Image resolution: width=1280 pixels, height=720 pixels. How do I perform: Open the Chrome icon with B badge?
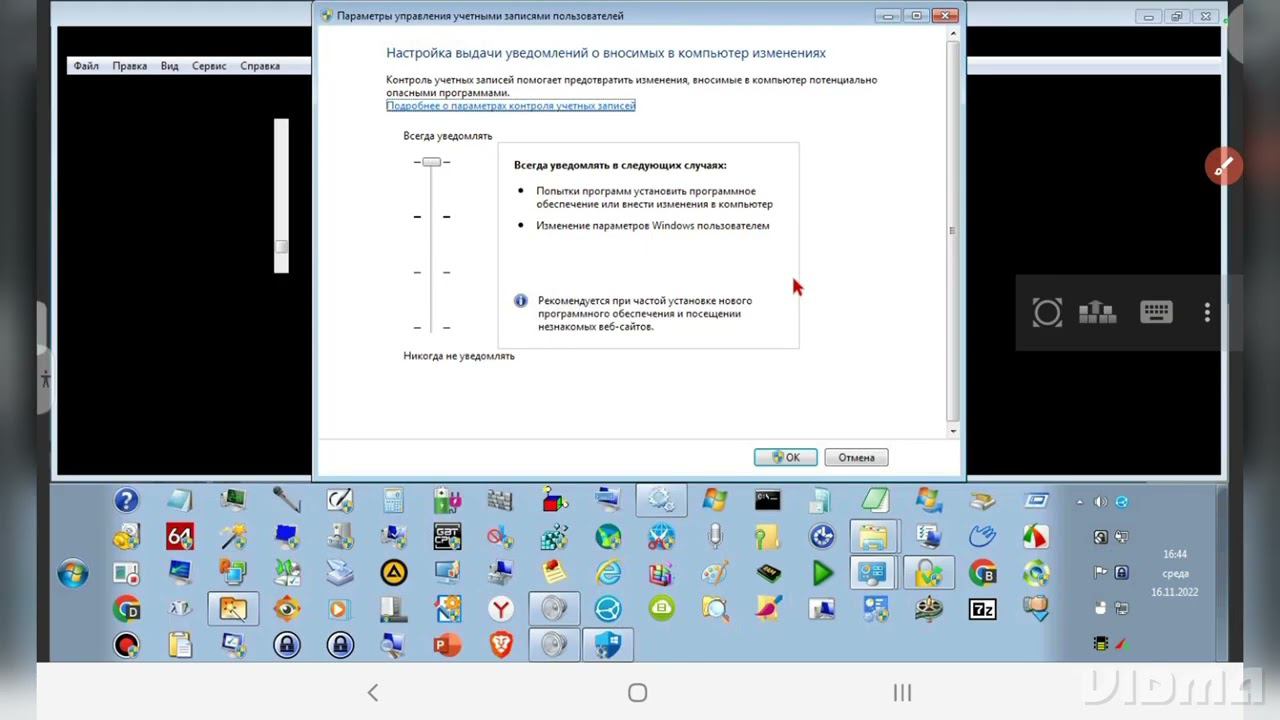(982, 573)
